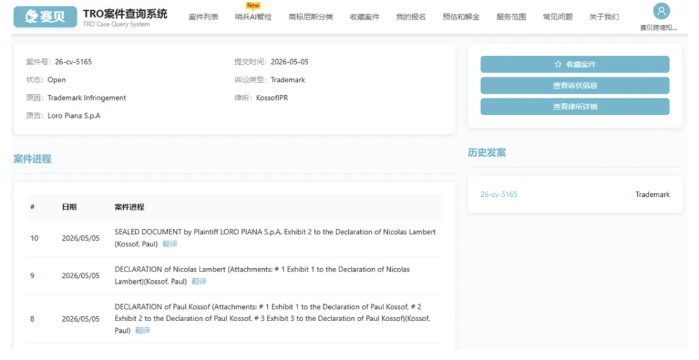Click the 查看诉状信息 button
Viewport: 699px width, 360px height.
point(575,86)
